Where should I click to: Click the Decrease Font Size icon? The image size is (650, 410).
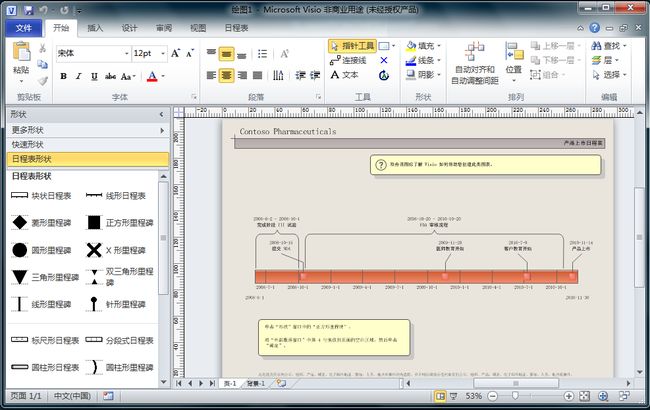[190, 53]
